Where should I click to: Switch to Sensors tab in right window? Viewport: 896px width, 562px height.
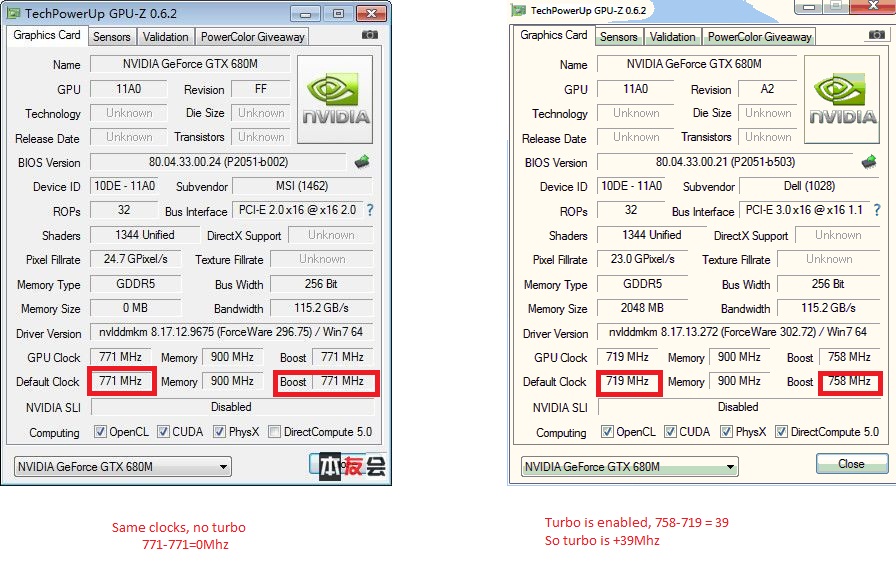click(618, 37)
